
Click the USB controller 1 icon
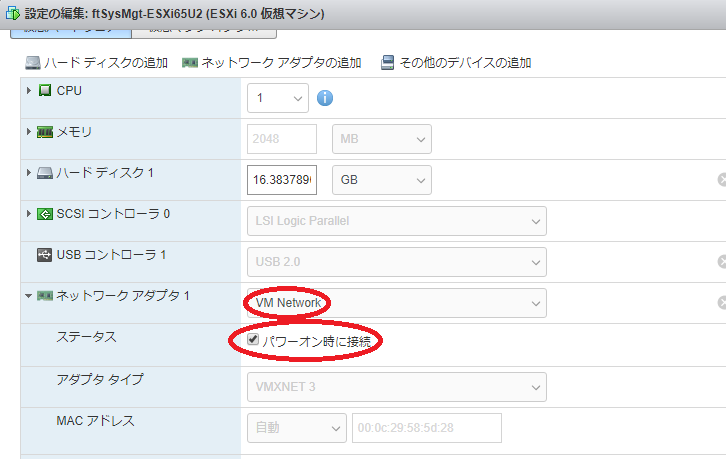[45, 255]
